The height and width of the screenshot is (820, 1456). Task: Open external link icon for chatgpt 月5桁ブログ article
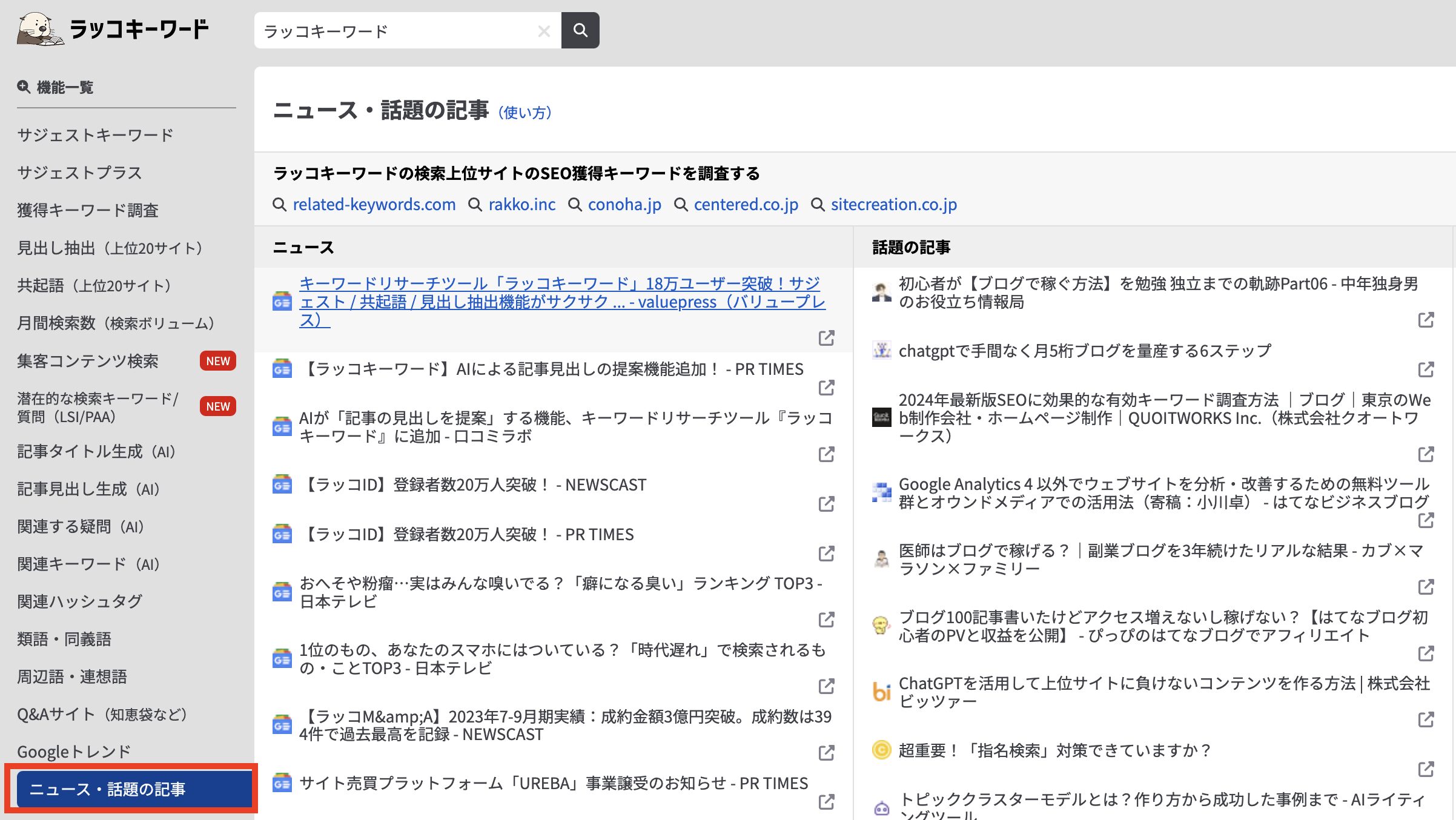tap(1426, 369)
